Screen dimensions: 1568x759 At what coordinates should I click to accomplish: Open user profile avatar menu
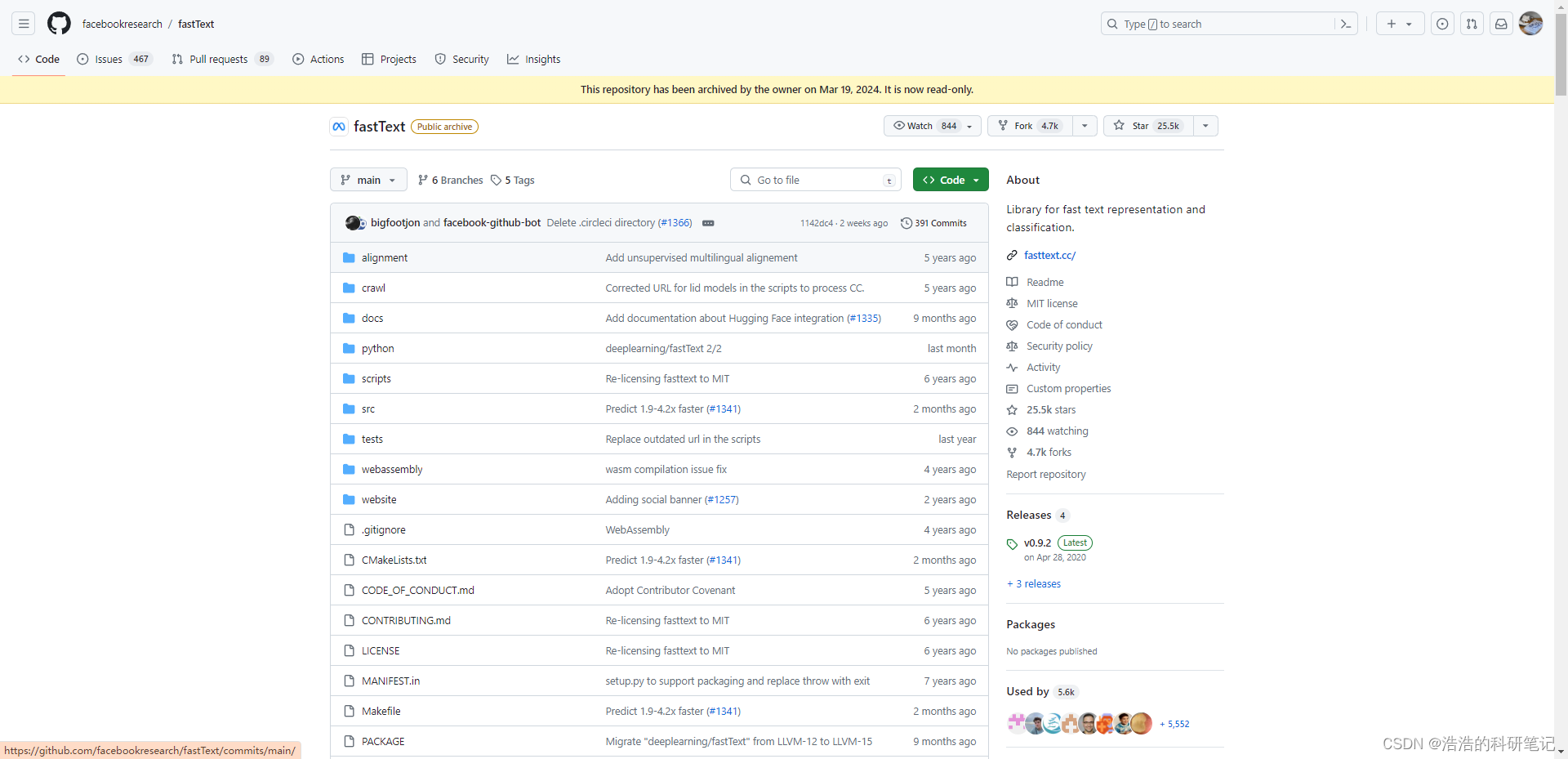[x=1530, y=24]
